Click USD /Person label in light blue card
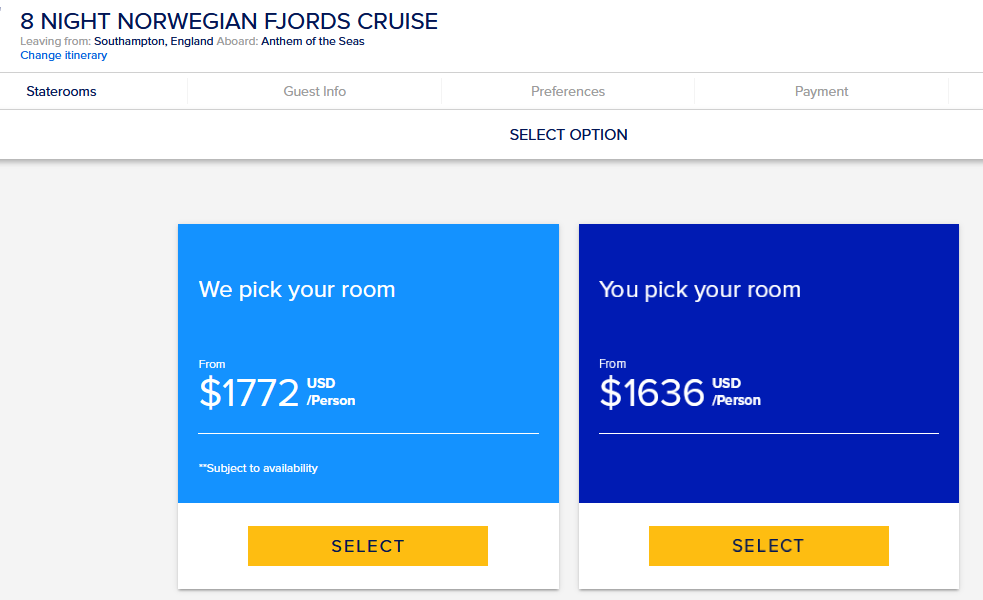This screenshot has width=983, height=600. [330, 392]
